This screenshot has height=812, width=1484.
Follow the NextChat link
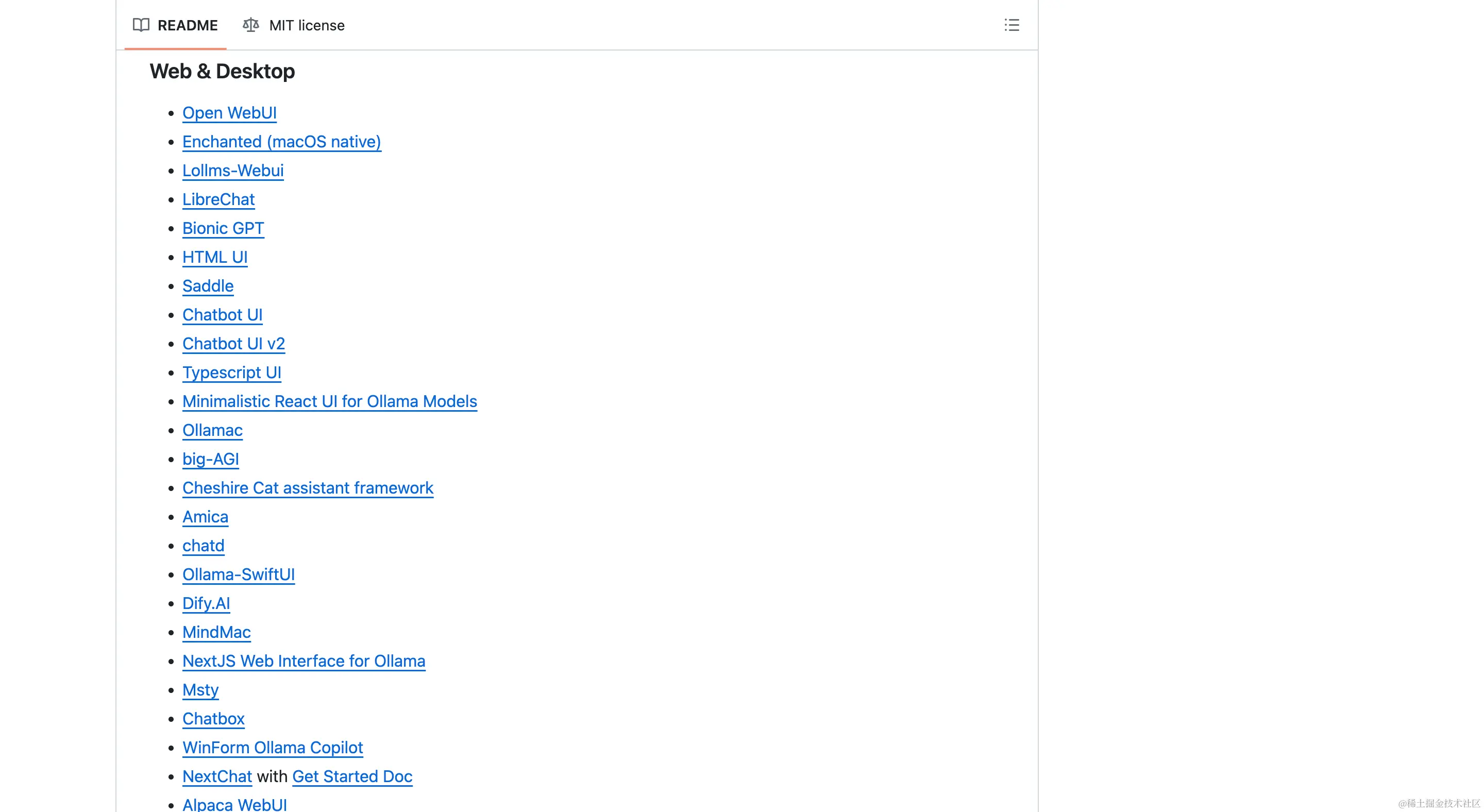click(x=217, y=776)
